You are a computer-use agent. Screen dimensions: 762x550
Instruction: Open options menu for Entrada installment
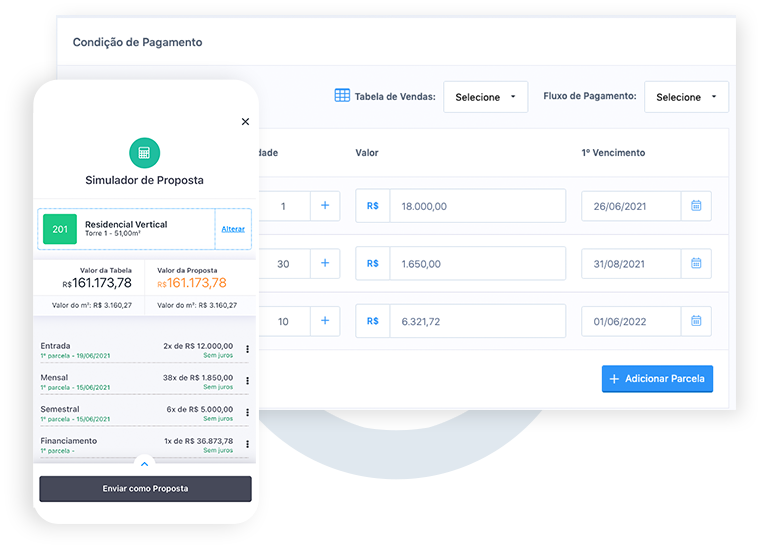click(x=247, y=349)
